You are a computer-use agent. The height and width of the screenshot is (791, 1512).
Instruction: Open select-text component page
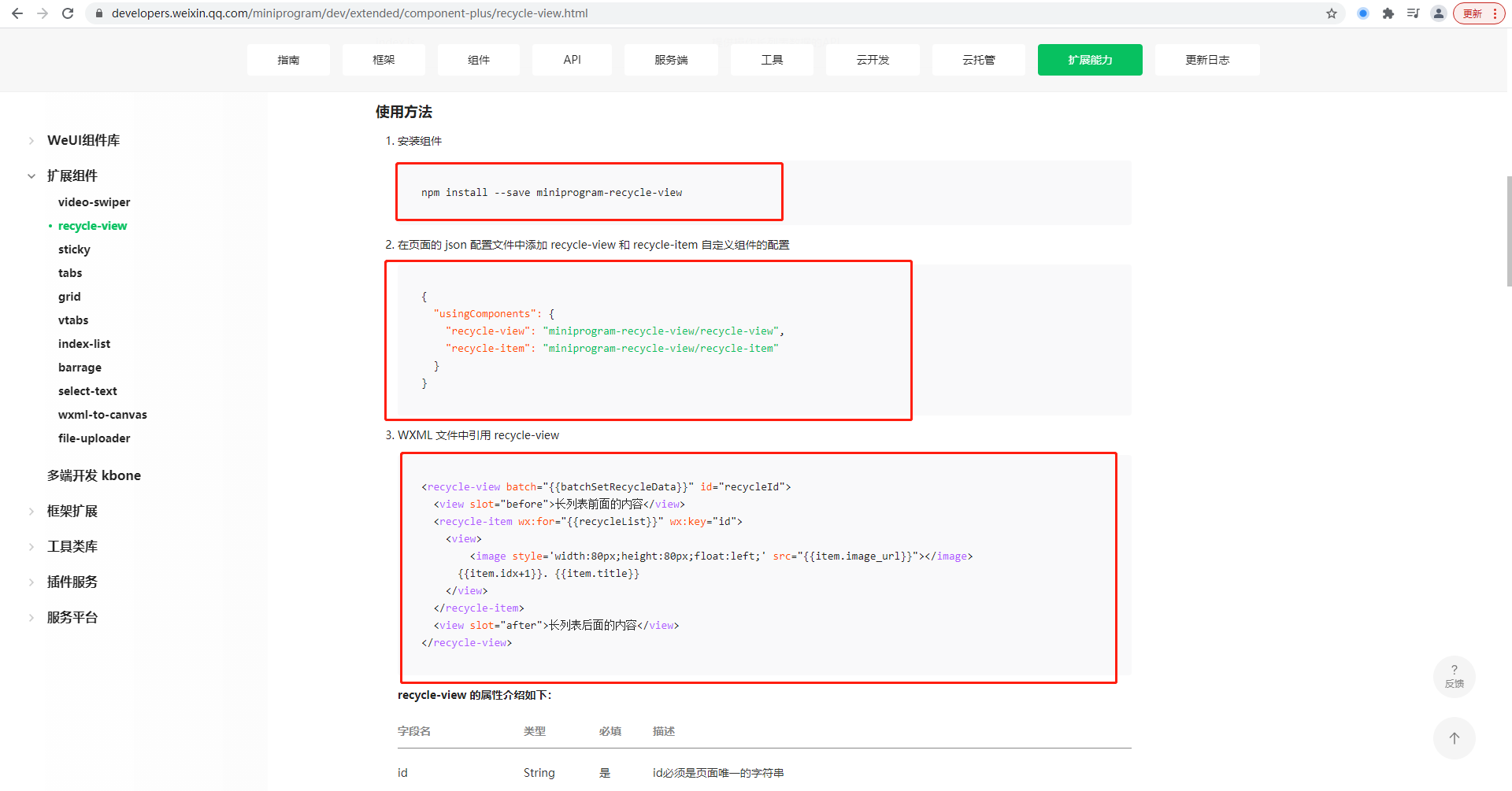point(87,391)
